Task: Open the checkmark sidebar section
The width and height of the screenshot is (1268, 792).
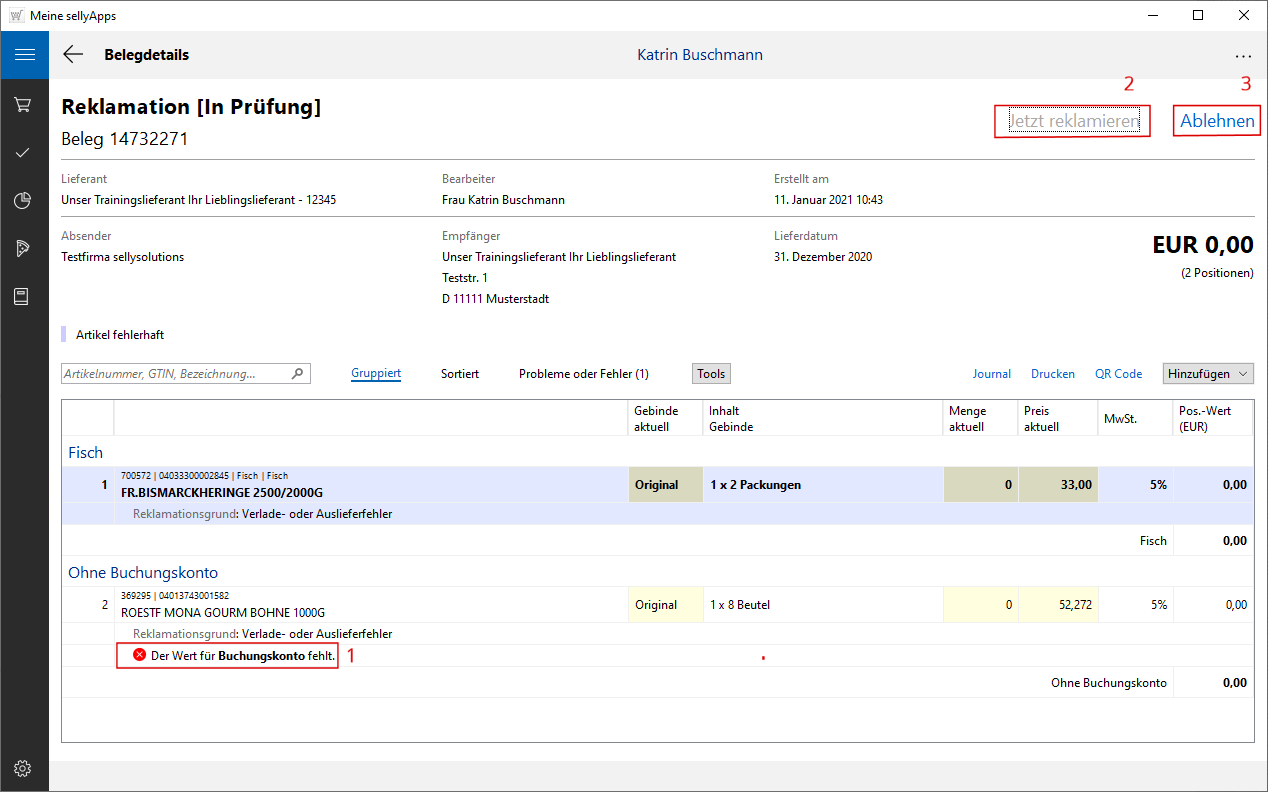Action: pyautogui.click(x=24, y=152)
